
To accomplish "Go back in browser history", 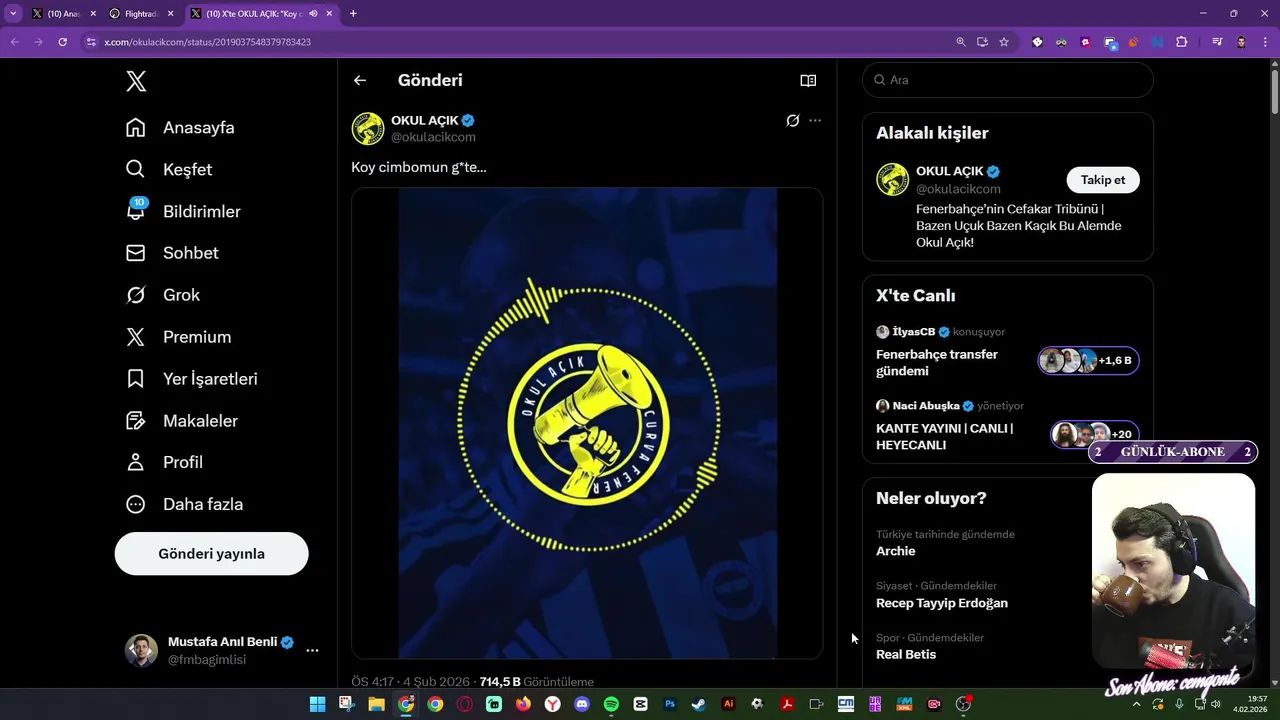I will click(14, 42).
